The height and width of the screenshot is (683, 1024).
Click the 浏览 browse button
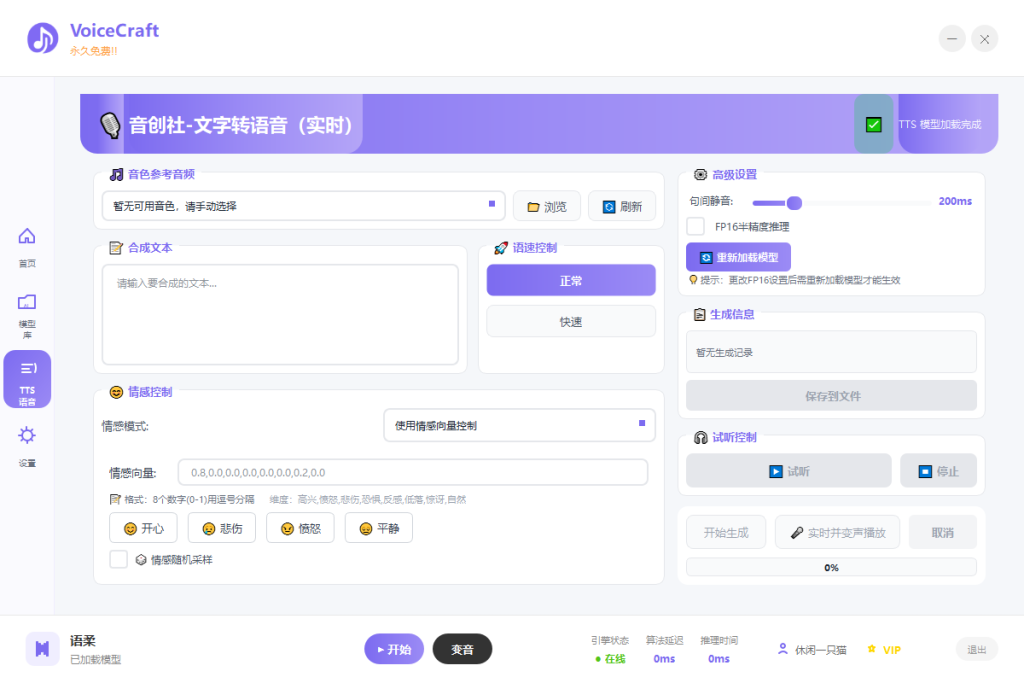click(x=547, y=207)
